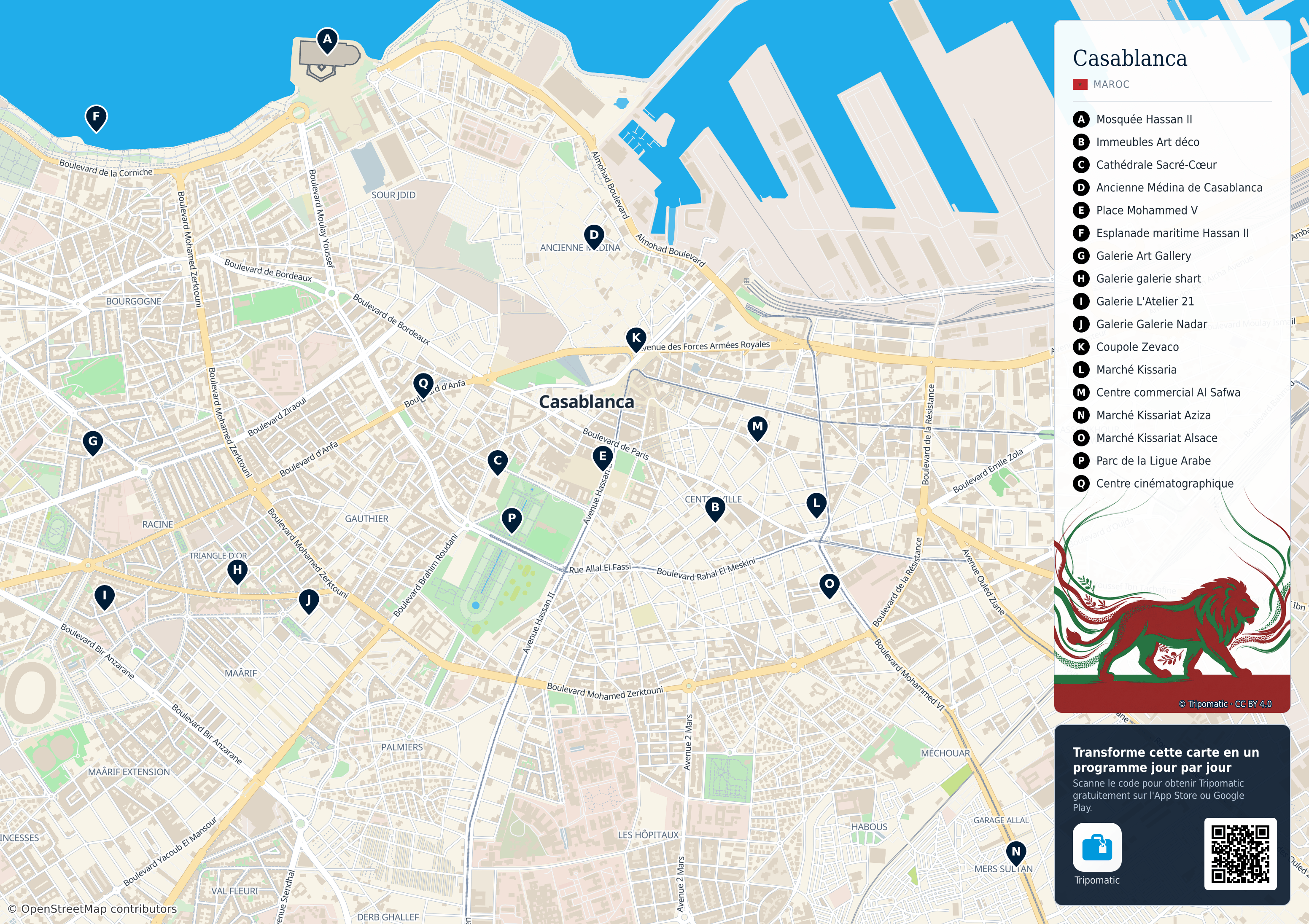Click the Morocco flag icon beside MAROC
Screen dimensions: 1309x924
[1080, 84]
